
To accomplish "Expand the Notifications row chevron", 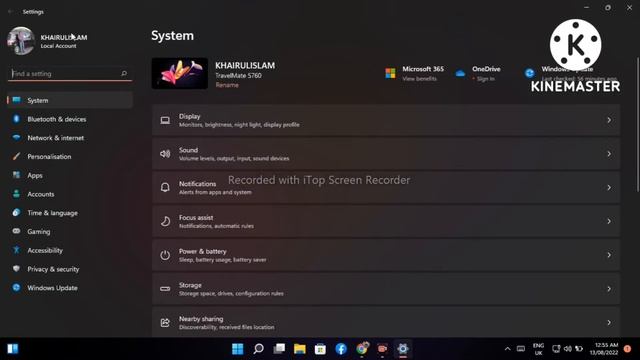I will (x=609, y=187).
